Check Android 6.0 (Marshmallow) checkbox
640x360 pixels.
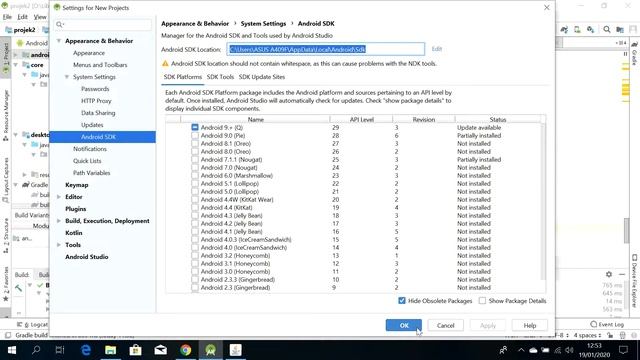click(195, 176)
